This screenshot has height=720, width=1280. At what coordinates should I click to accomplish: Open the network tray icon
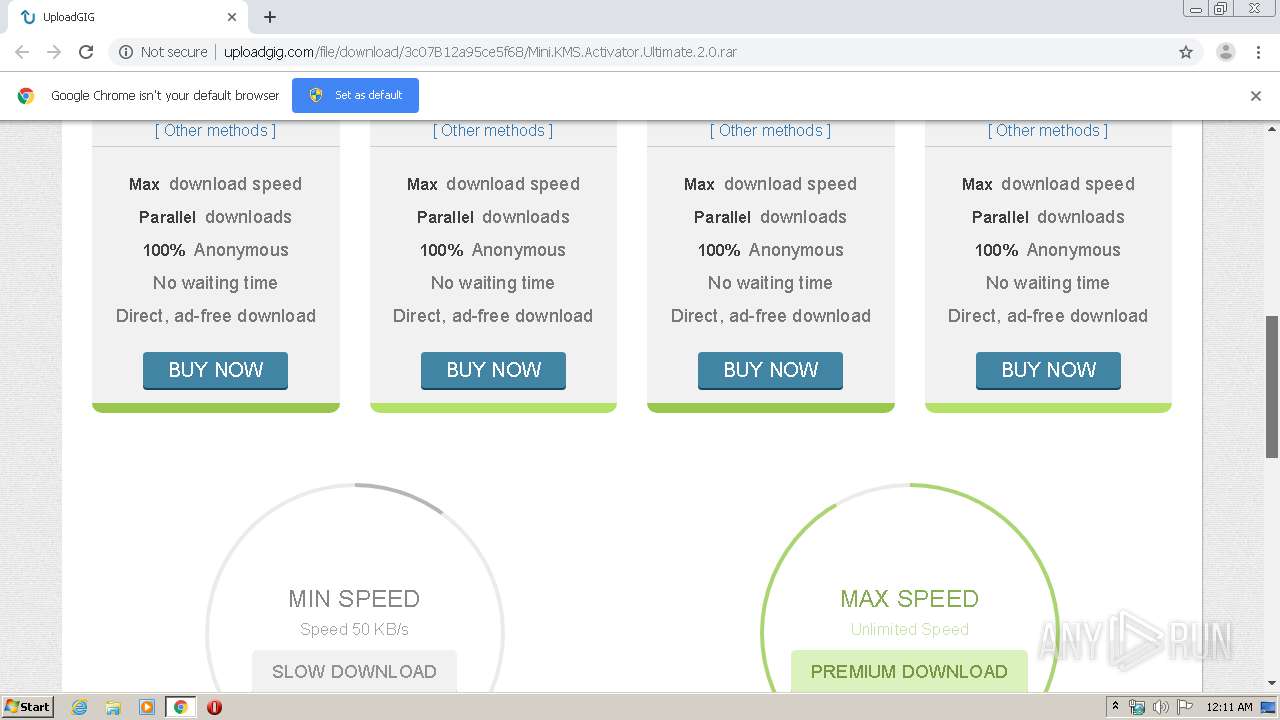coord(1137,707)
